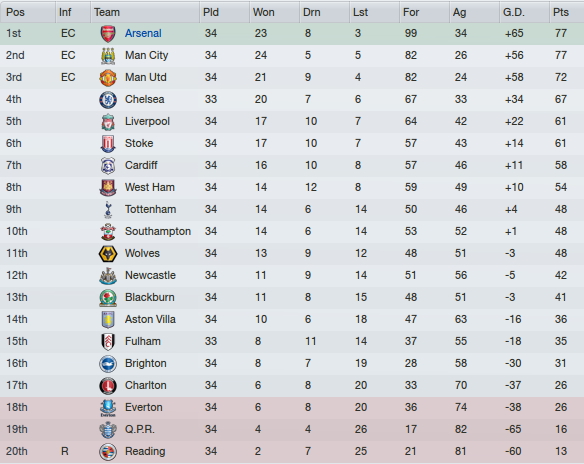Click the Tottenham cockerel badge
Viewport: 584px width, 464px height.
[108, 209]
